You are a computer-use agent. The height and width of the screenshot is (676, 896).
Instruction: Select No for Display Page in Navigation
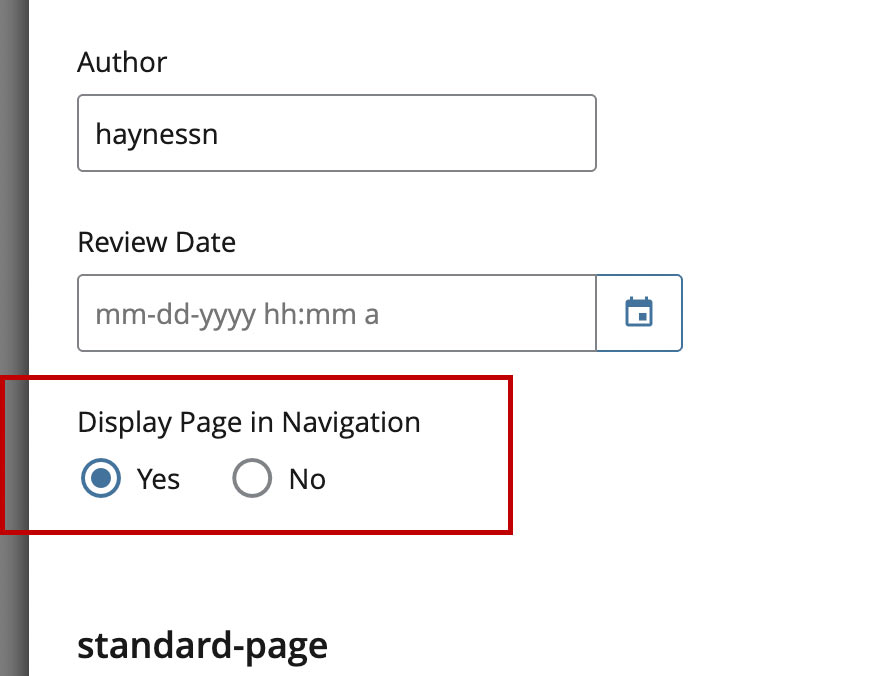(251, 478)
